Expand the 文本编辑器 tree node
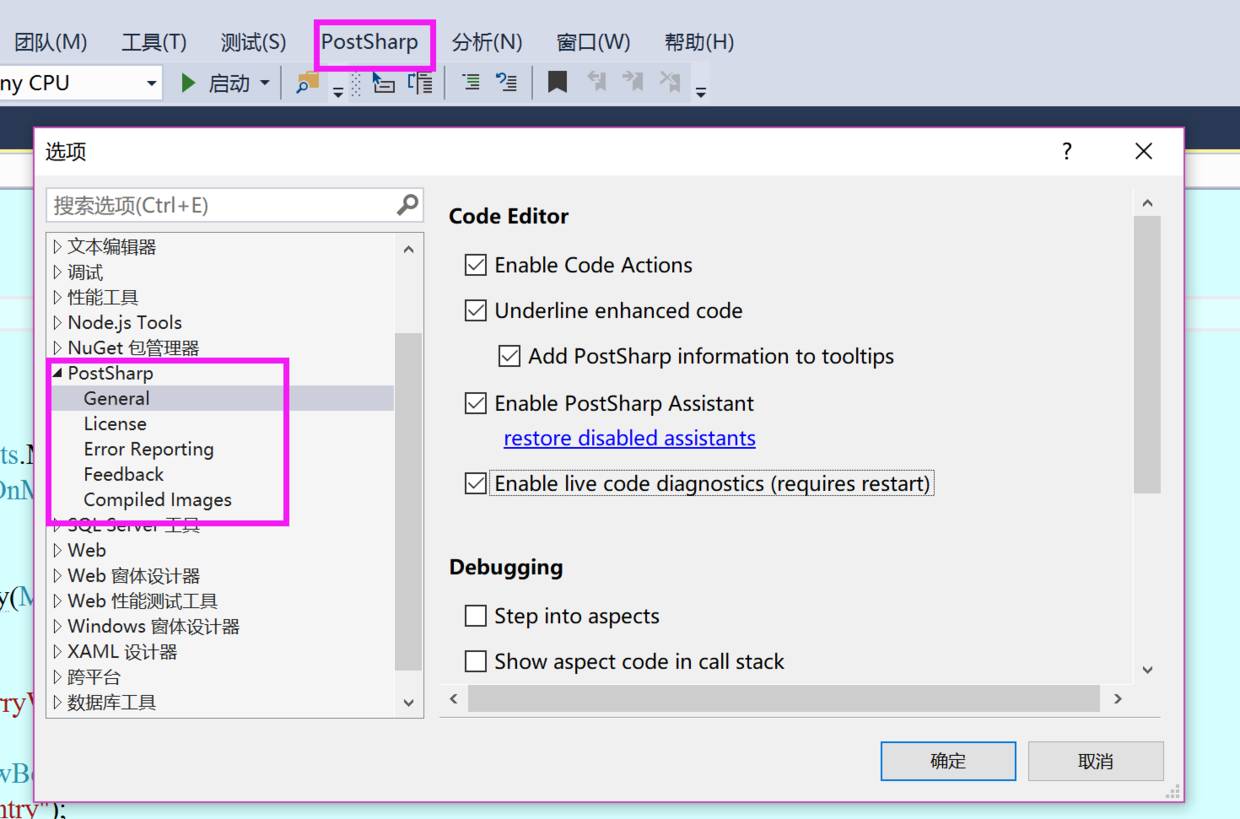 coord(57,247)
